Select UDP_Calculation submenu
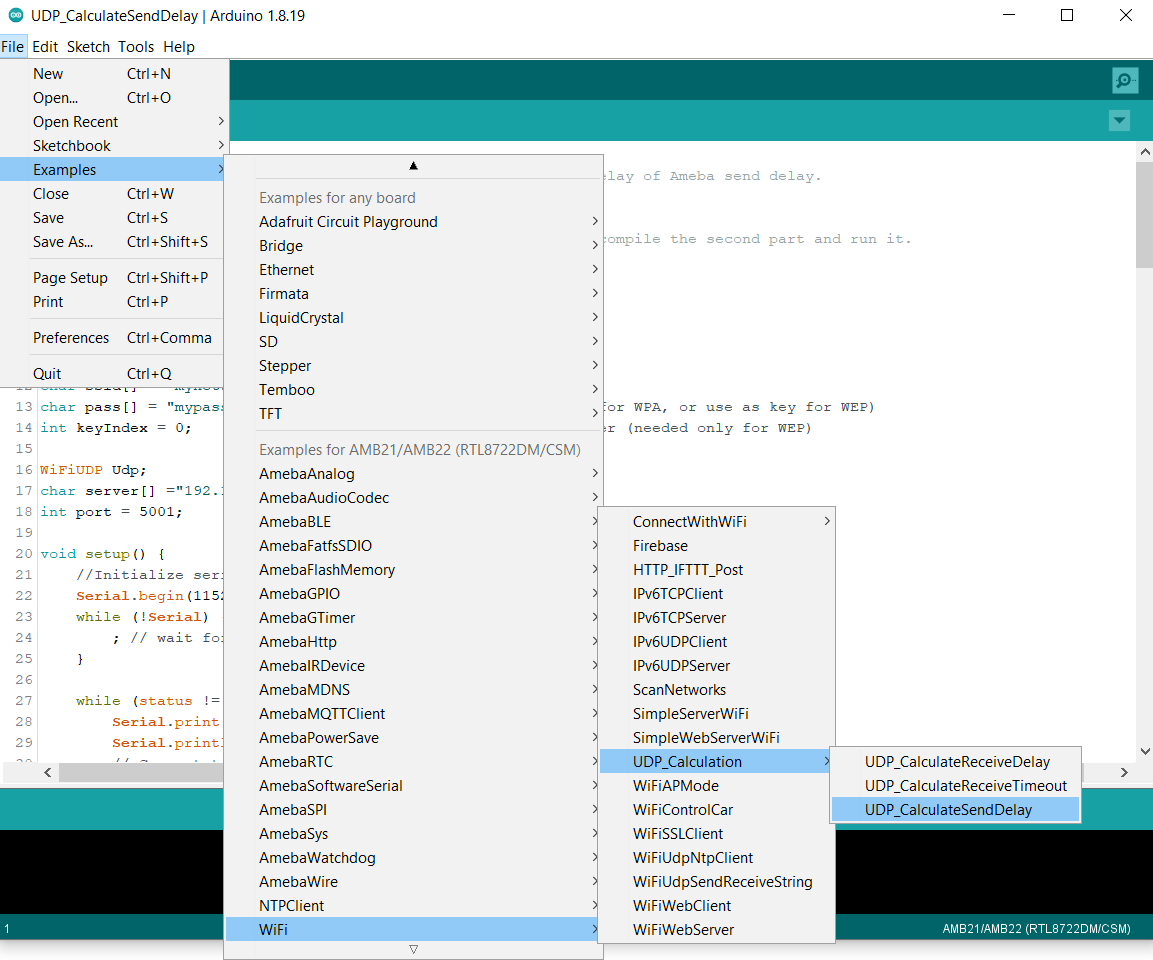 717,762
